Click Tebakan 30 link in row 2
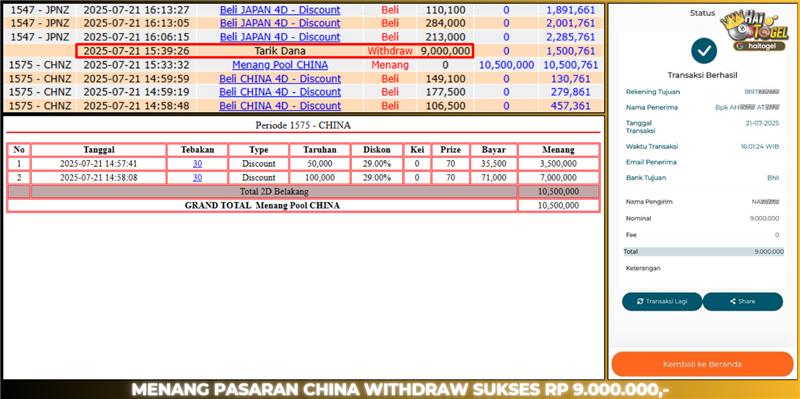The height and width of the screenshot is (399, 800). click(x=197, y=178)
